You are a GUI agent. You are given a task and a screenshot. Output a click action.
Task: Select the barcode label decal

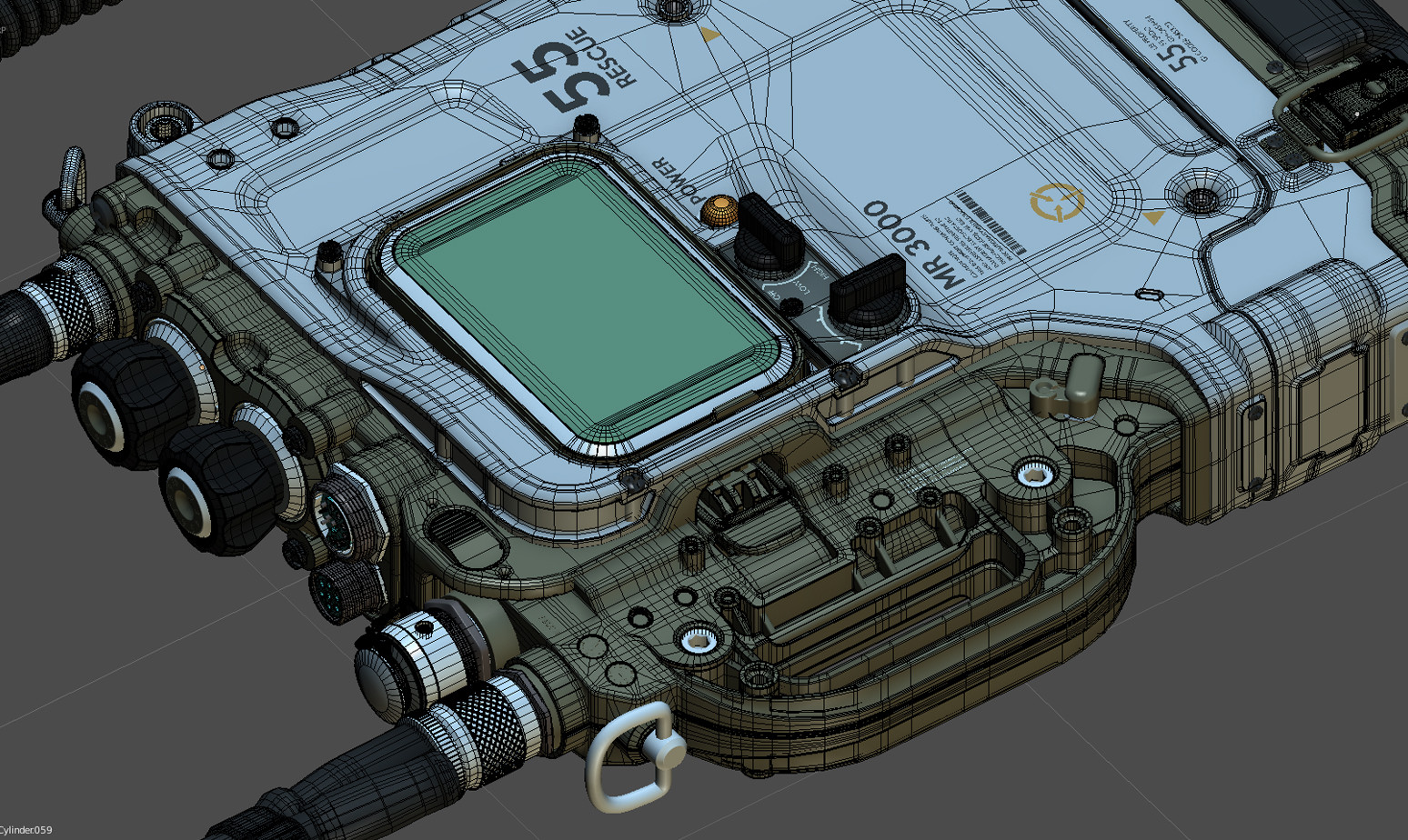987,224
